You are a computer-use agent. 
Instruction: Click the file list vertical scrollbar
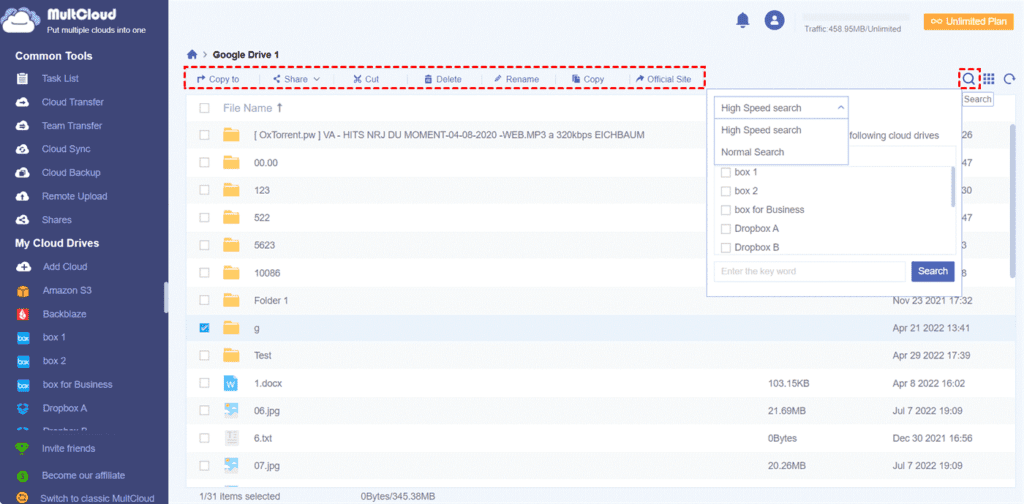pyautogui.click(x=1013, y=200)
